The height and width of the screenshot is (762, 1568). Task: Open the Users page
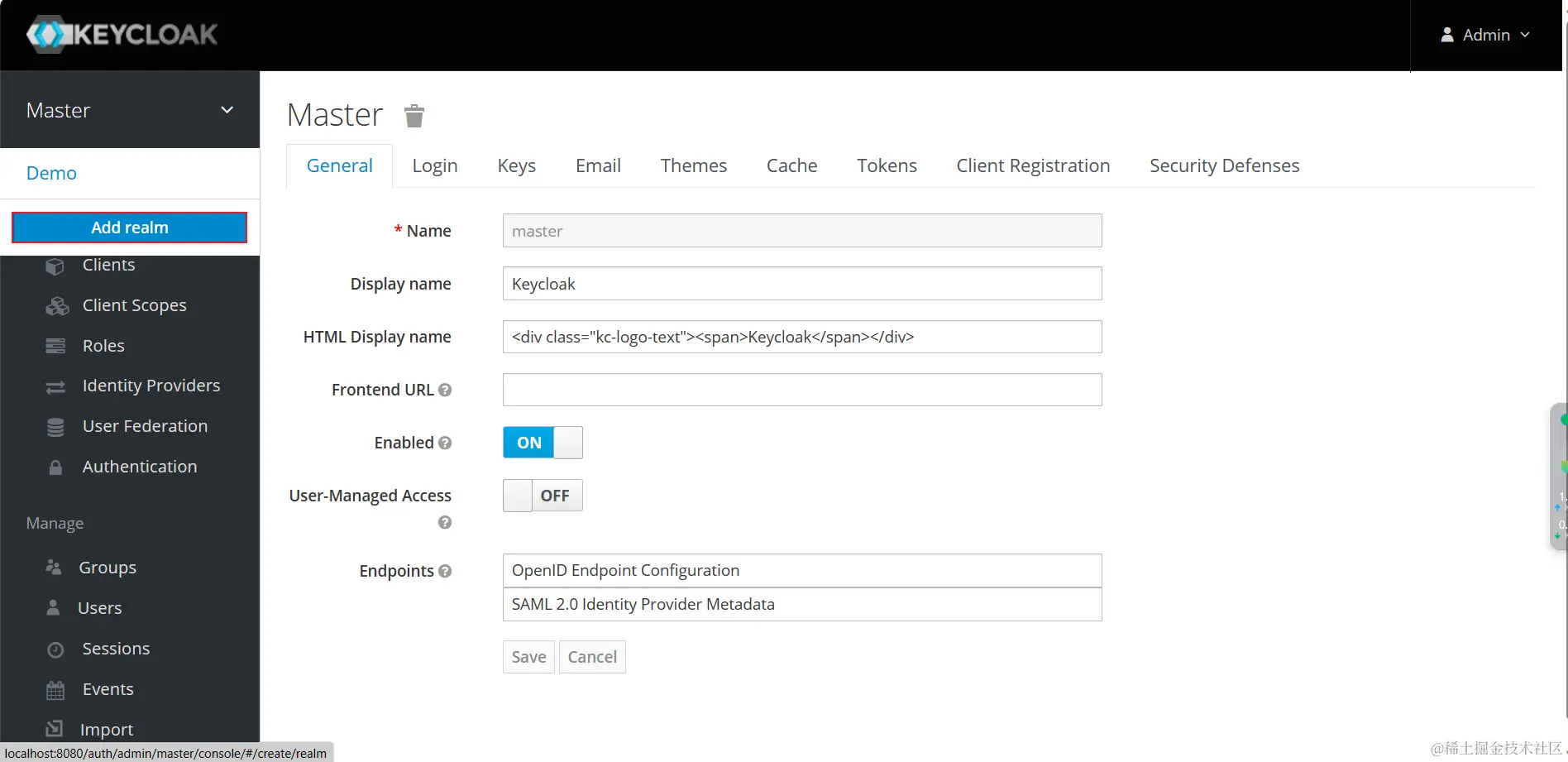[99, 608]
